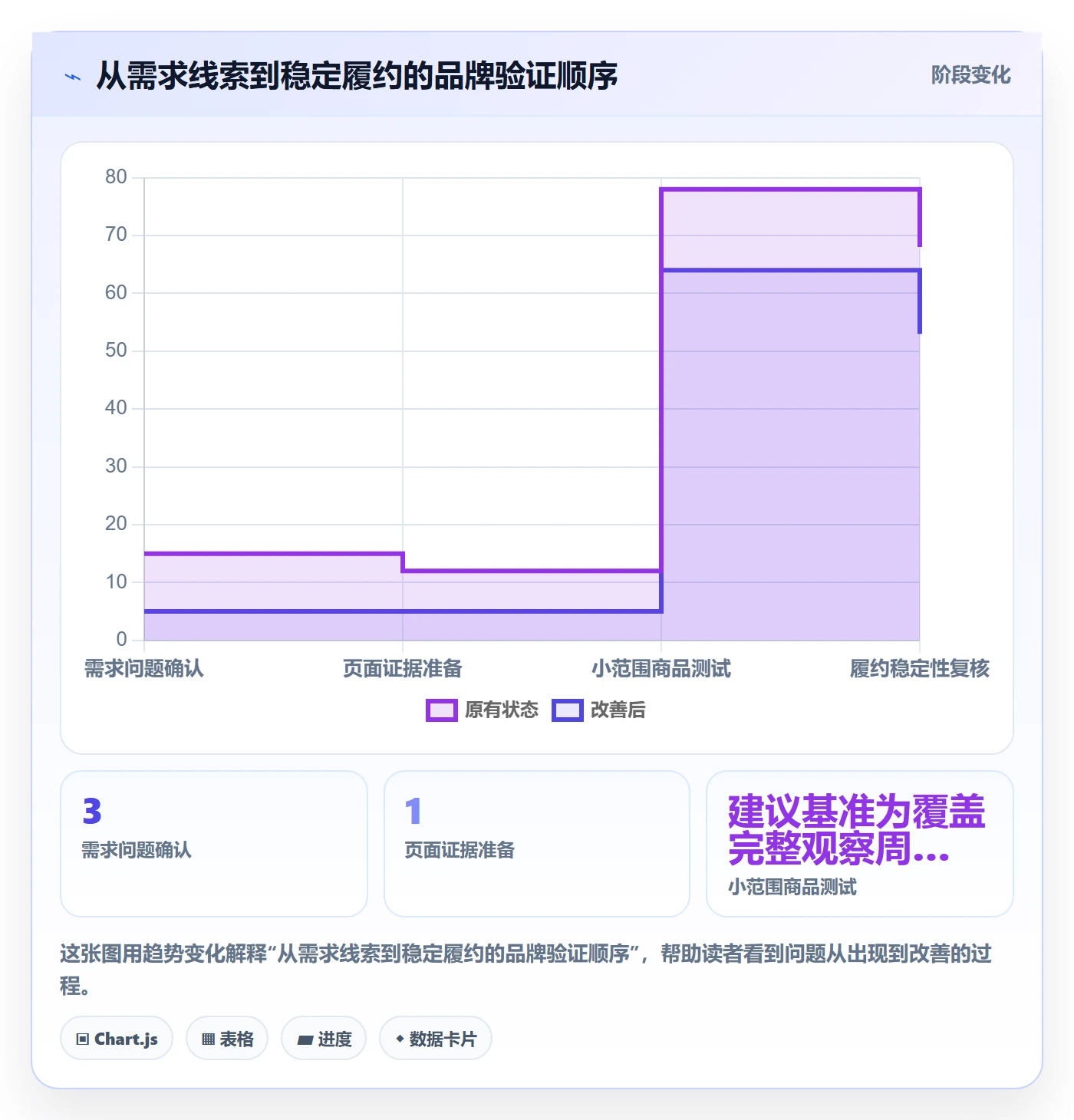Click the y-axis value 10

(x=116, y=582)
